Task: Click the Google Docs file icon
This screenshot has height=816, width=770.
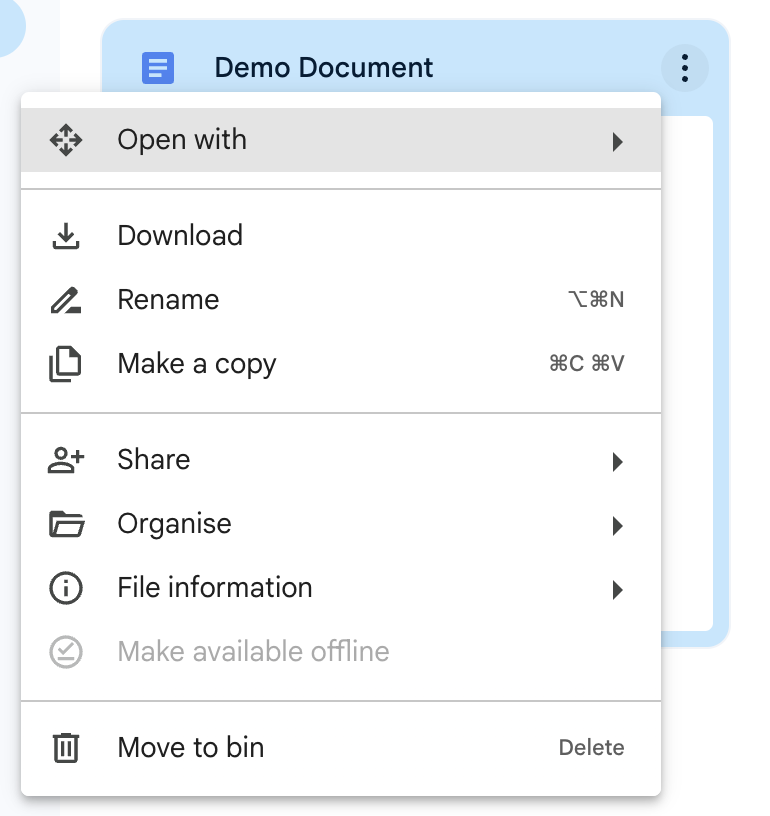Action: click(x=158, y=68)
